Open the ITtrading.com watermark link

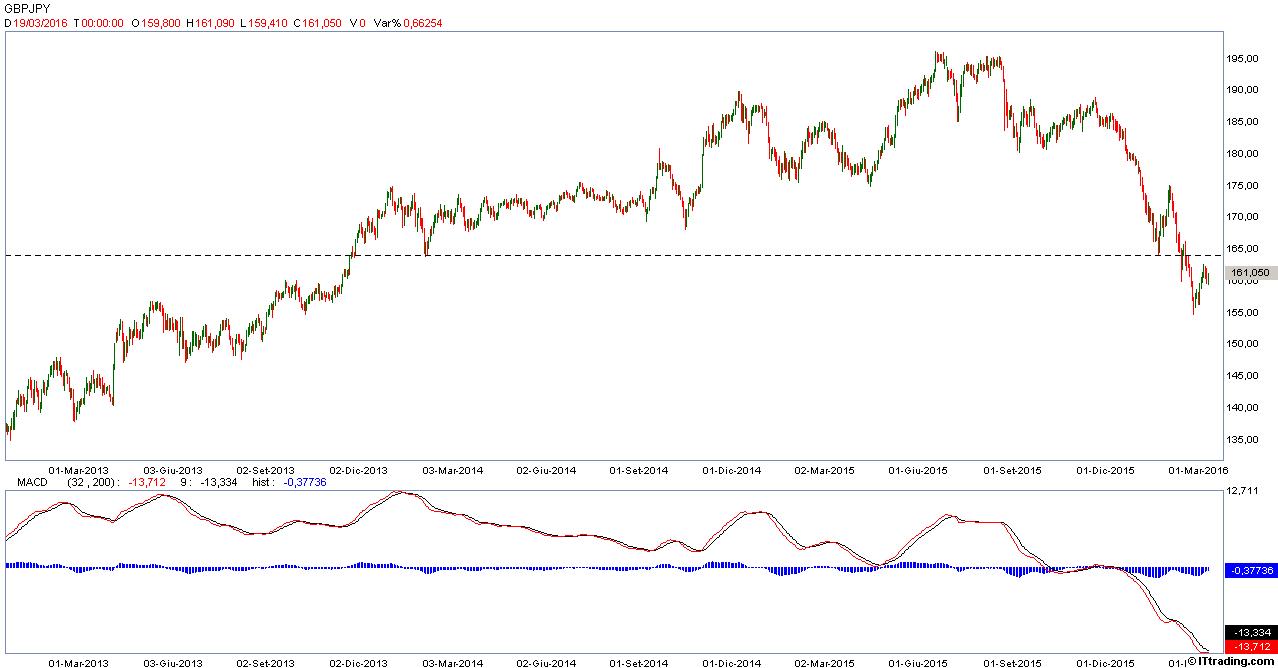click(1231, 660)
